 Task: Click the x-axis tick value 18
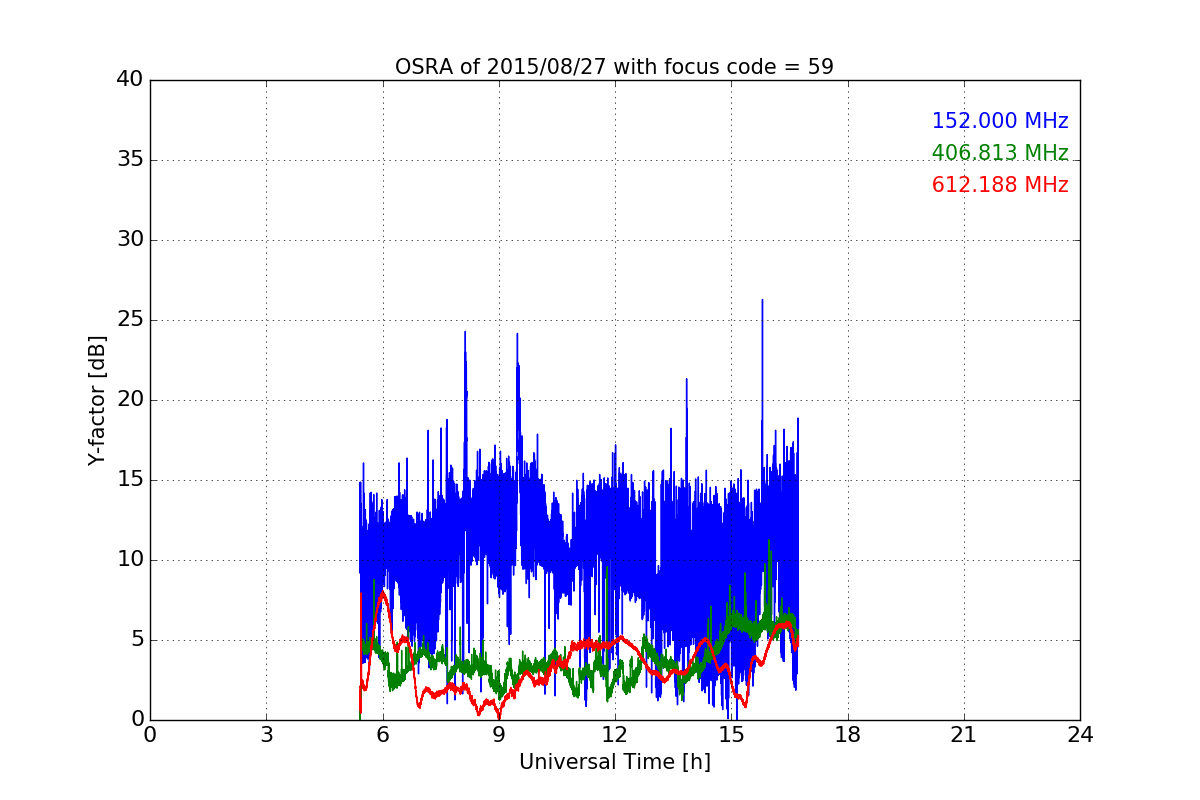tap(848, 735)
